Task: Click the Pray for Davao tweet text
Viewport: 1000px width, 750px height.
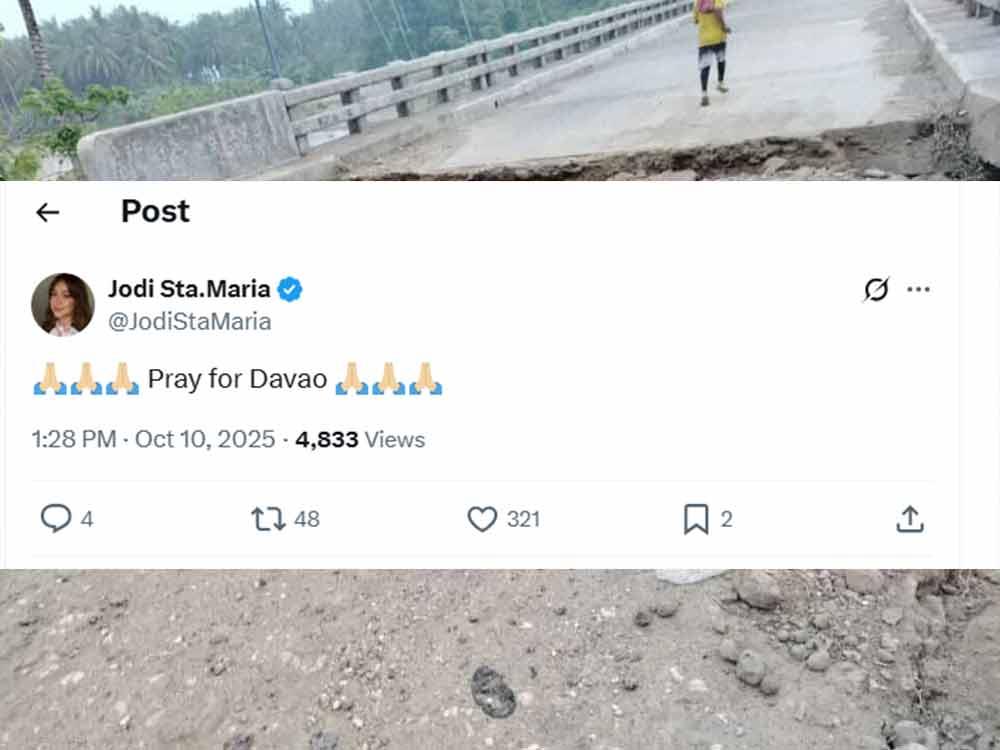Action: [237, 380]
